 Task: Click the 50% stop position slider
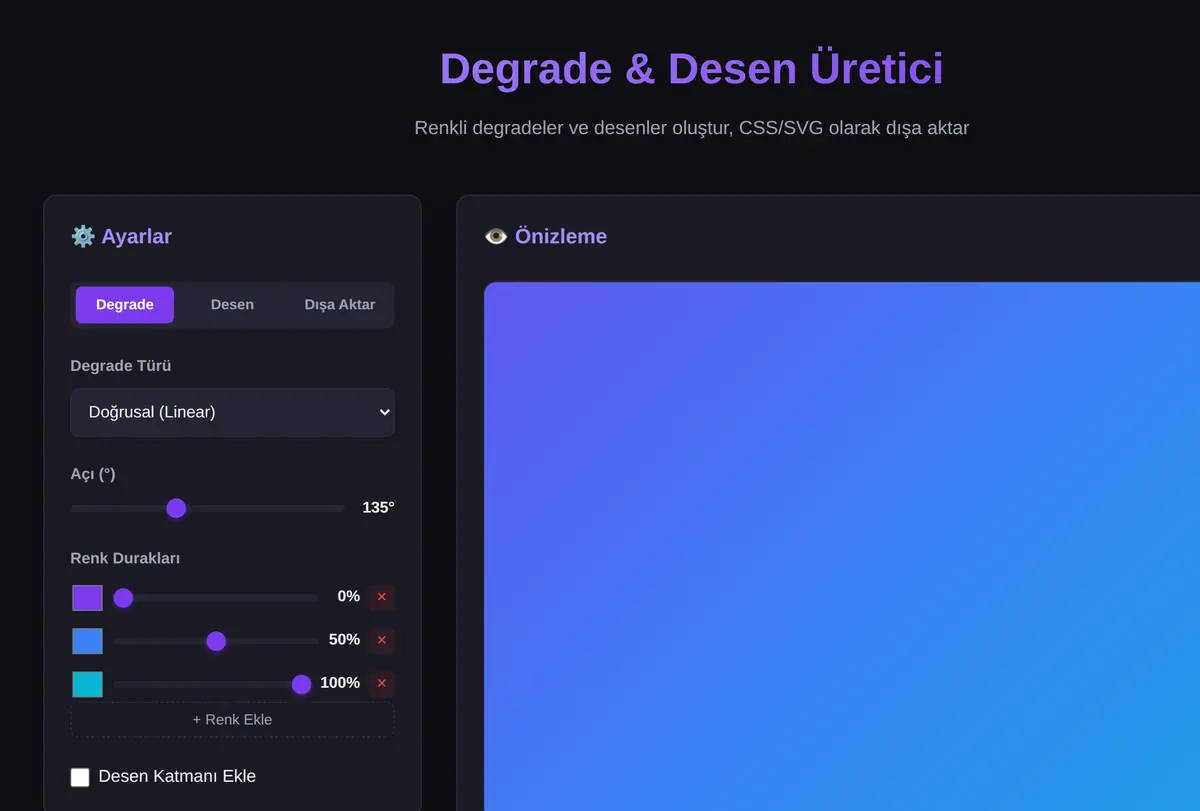[216, 641]
